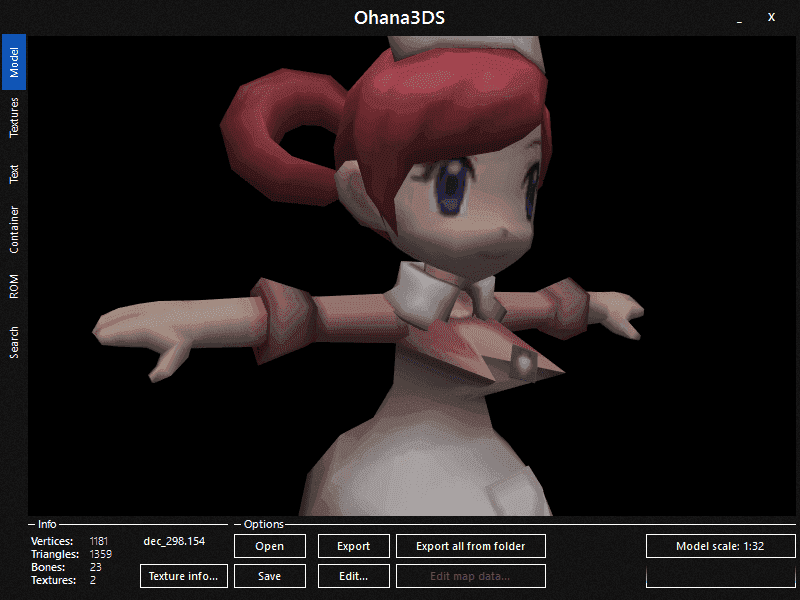
Task: Click the Vertices count 1181
Action: click(99, 541)
